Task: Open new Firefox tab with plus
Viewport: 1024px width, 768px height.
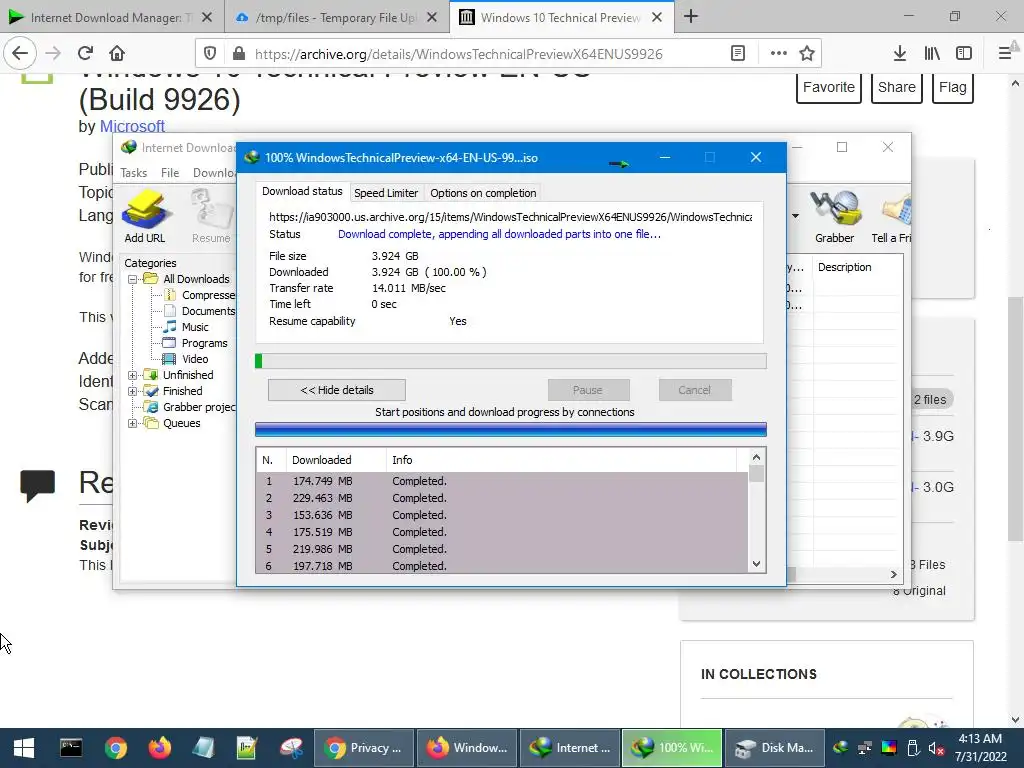Action: tap(691, 17)
